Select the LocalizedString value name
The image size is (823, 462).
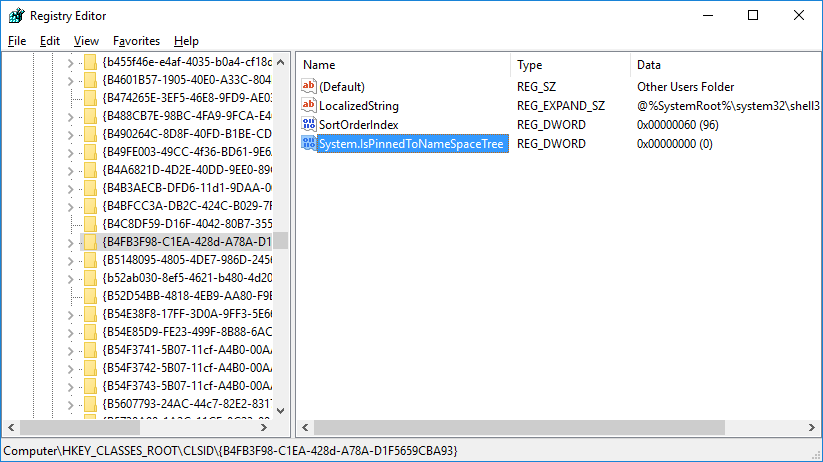pyautogui.click(x=359, y=106)
